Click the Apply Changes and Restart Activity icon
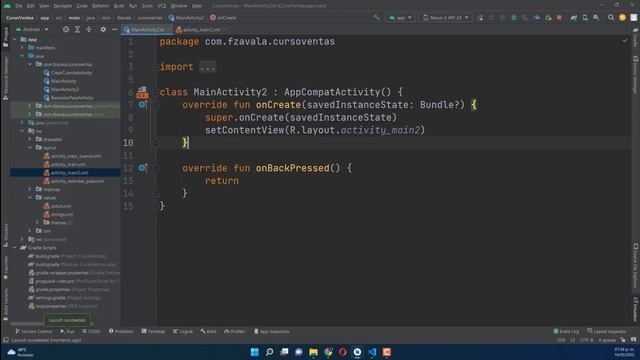640x360 pixels. (480, 18)
